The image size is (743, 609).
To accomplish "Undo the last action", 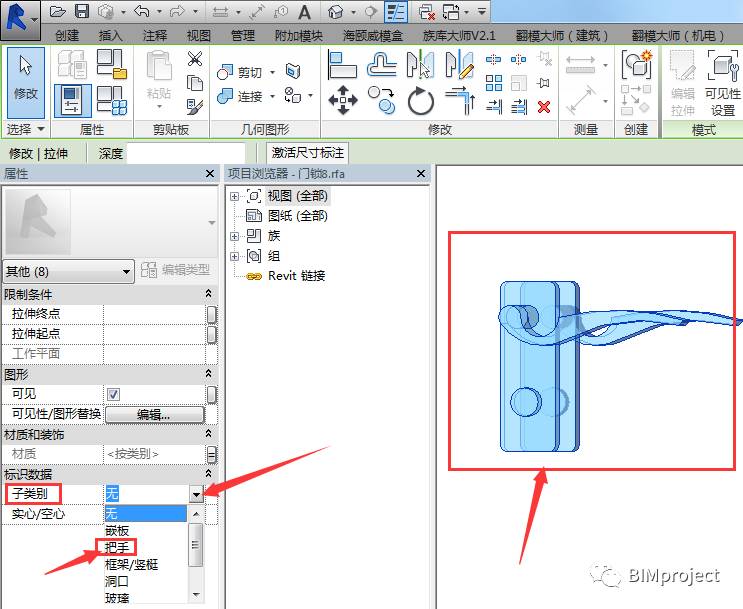I will coord(143,11).
